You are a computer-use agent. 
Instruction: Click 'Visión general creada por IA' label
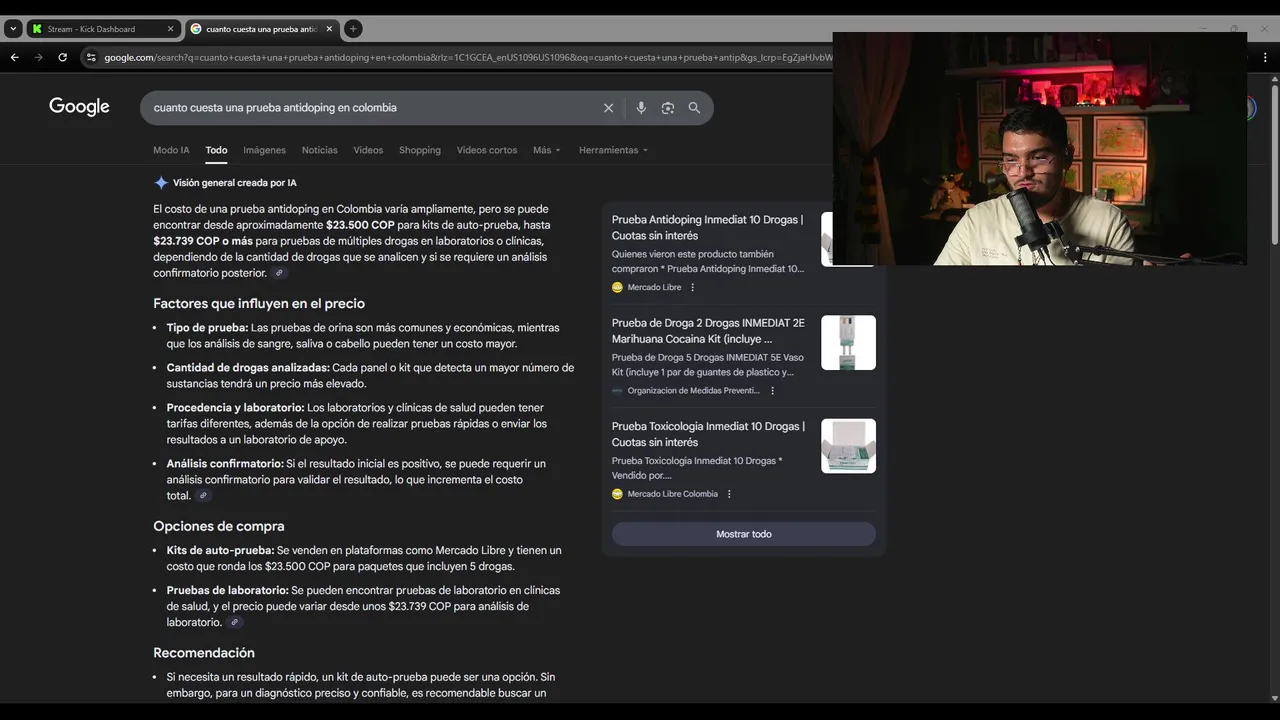coord(235,183)
